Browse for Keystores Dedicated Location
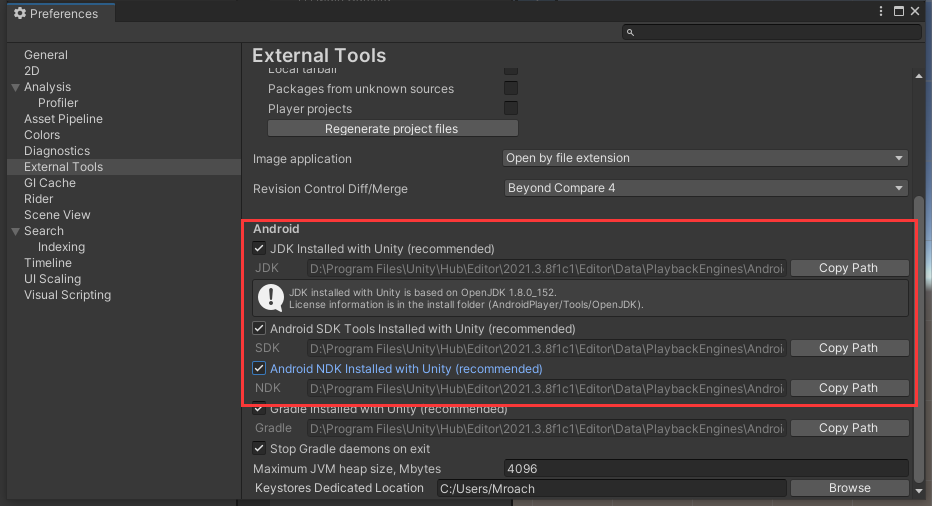The height and width of the screenshot is (506, 932). click(849, 488)
